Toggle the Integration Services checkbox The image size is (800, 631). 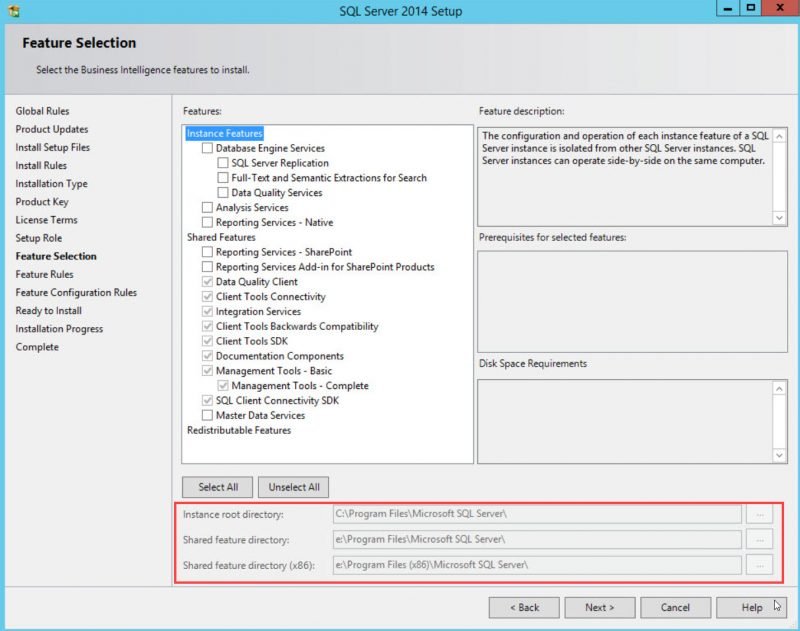click(207, 311)
